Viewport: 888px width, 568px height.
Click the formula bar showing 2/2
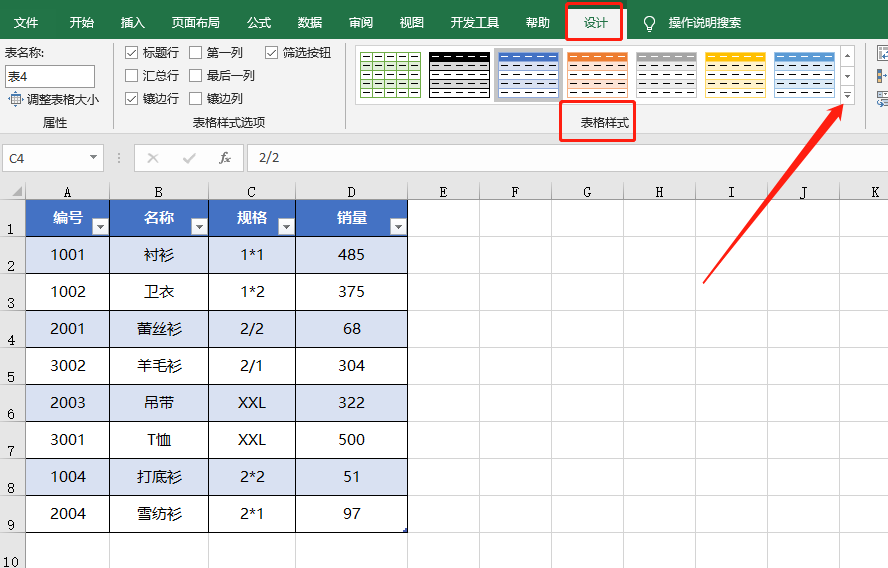[566, 158]
